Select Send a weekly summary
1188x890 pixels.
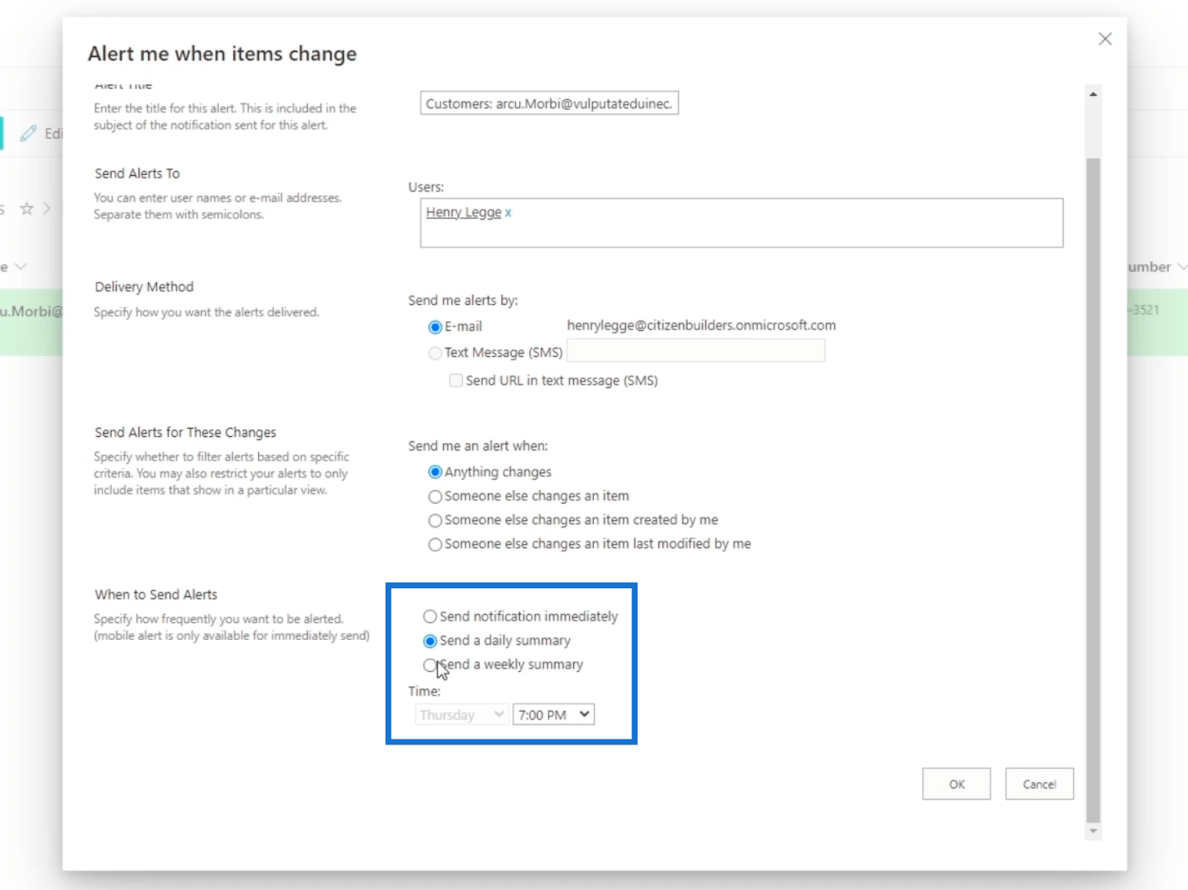[x=430, y=665]
